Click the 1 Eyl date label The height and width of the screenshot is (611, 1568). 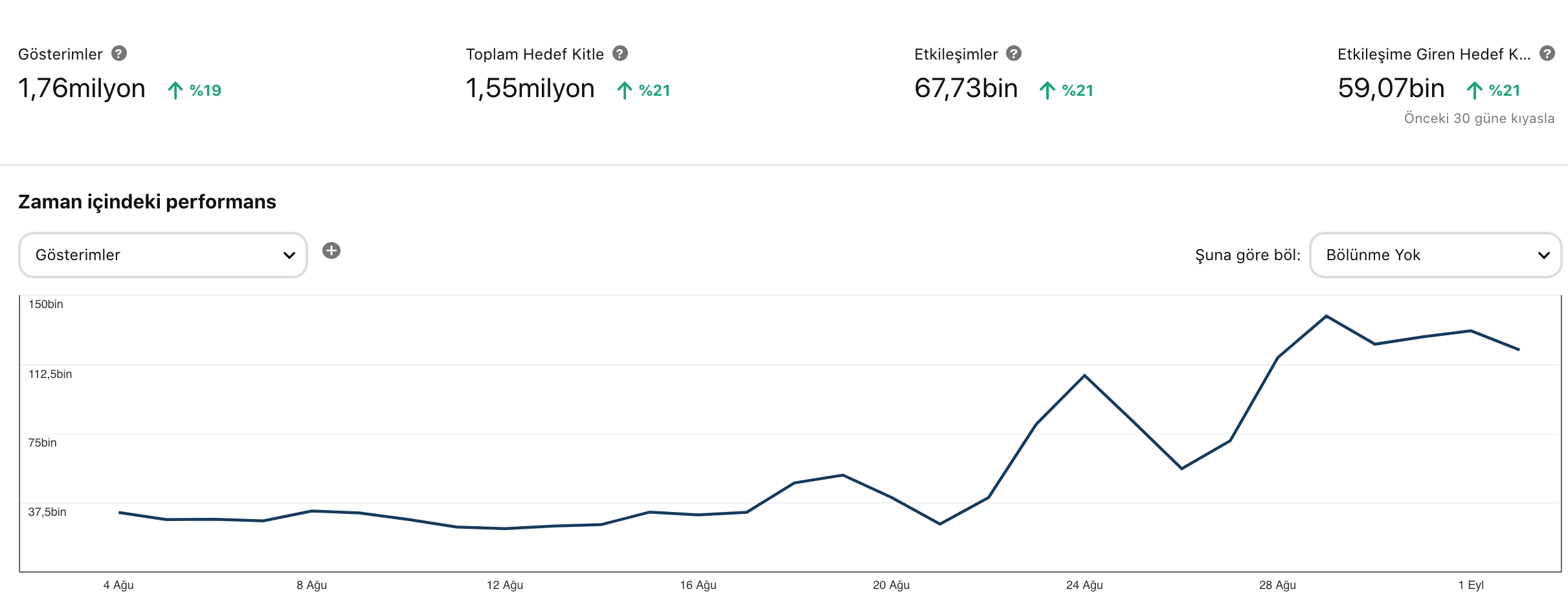point(1471,585)
